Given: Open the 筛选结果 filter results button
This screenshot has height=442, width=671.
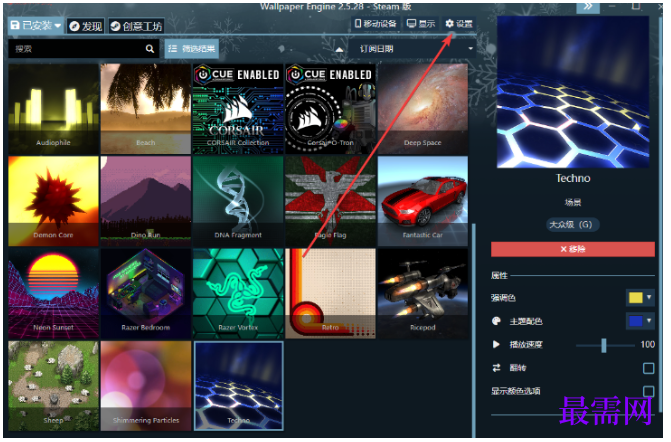Looking at the screenshot, I should tap(192, 49).
